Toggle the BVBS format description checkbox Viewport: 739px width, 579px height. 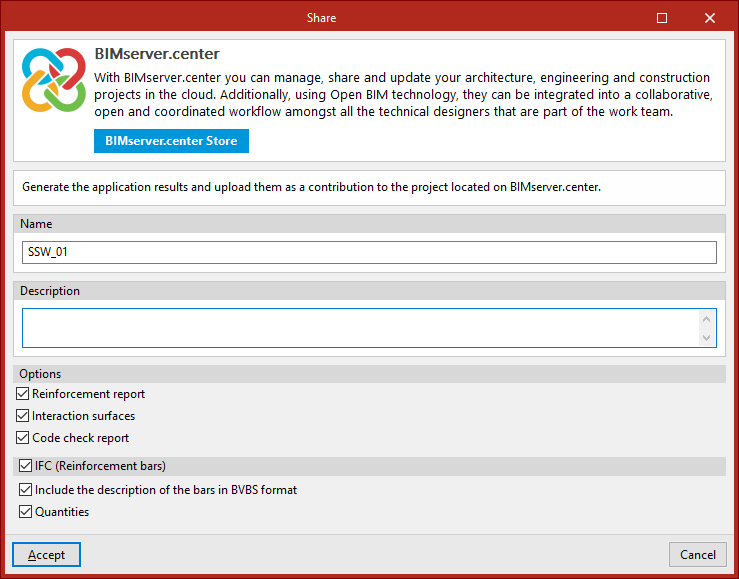[x=25, y=490]
